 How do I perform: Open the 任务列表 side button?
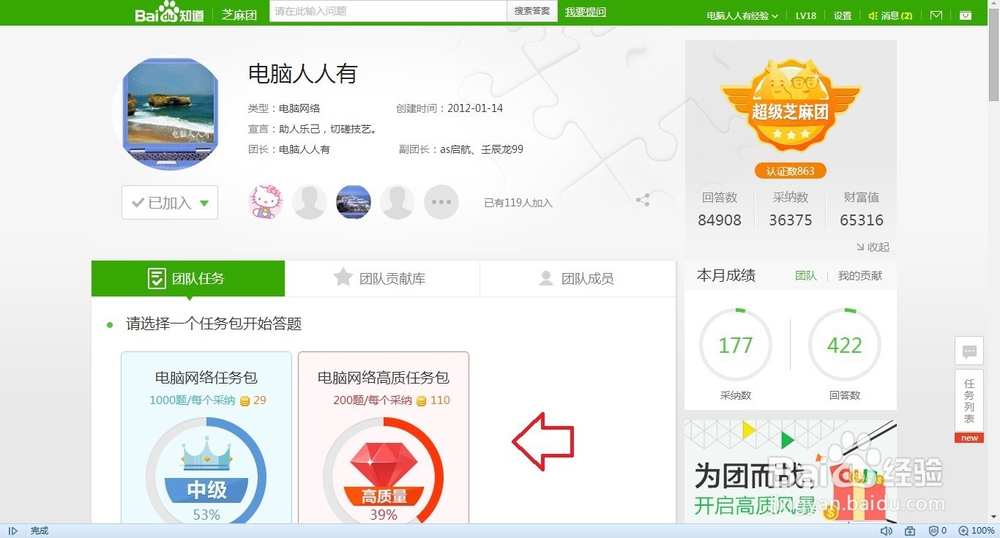pos(969,405)
